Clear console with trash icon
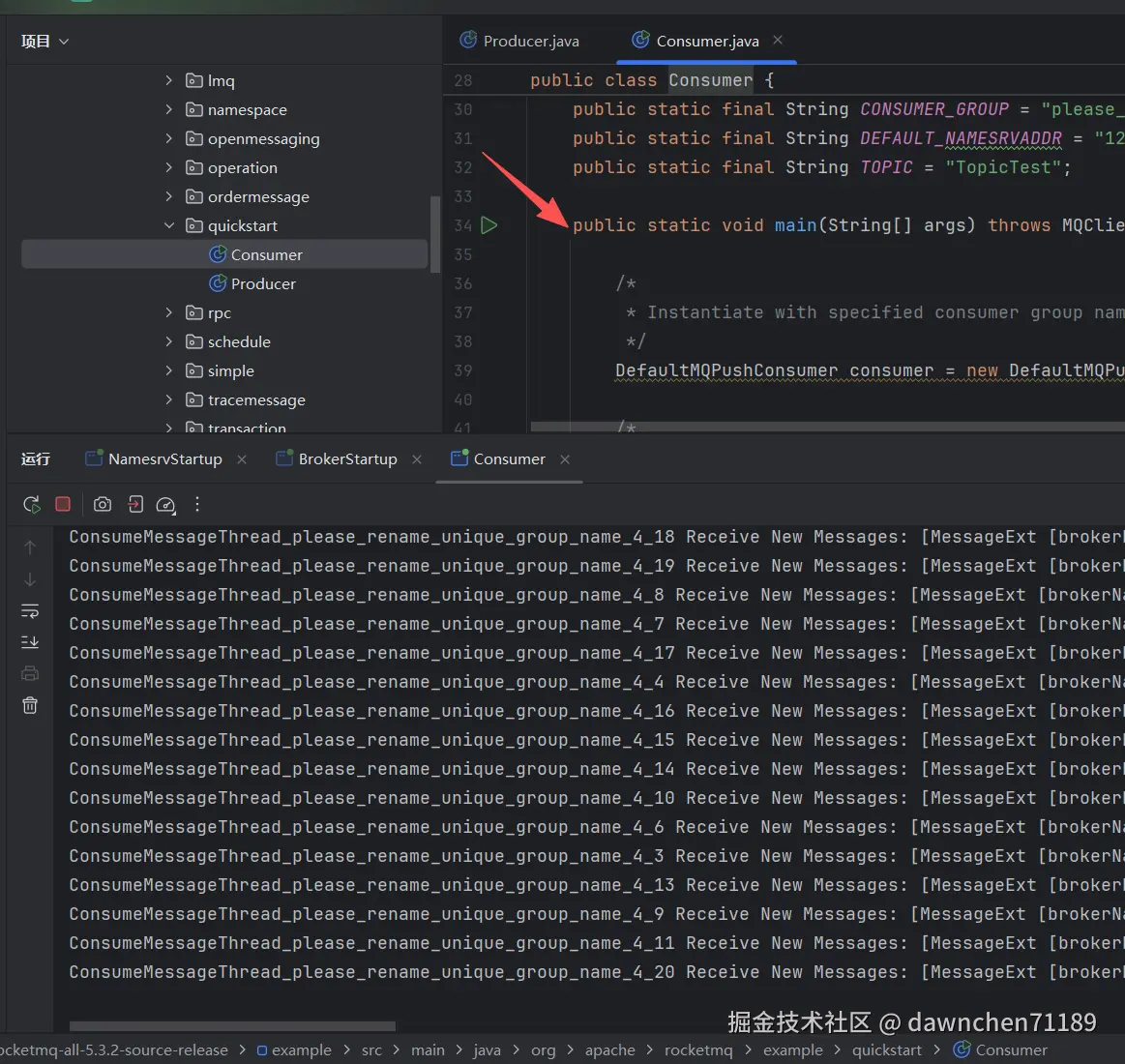This screenshot has height=1064, width=1125. tap(30, 705)
